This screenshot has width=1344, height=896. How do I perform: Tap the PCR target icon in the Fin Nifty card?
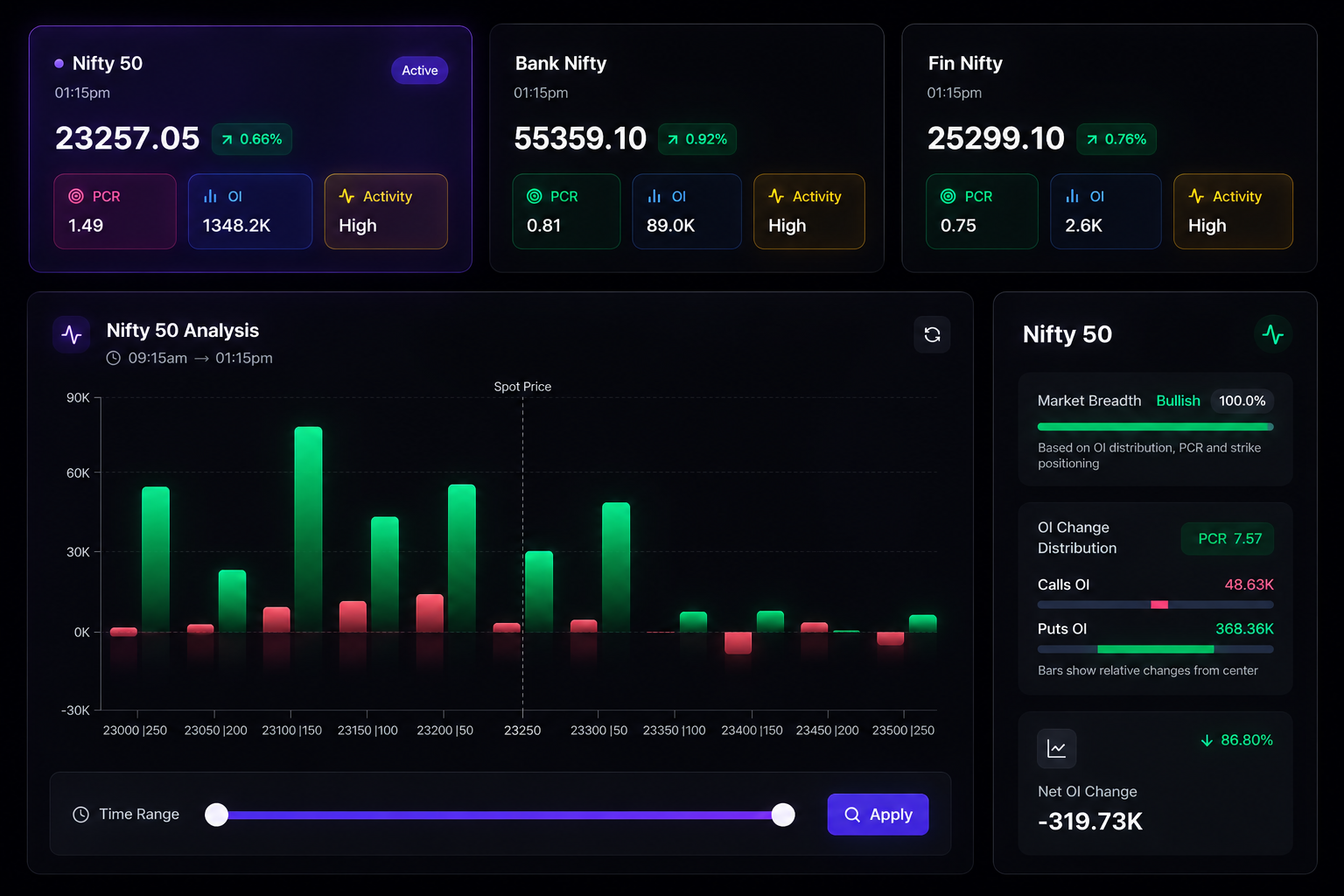tap(948, 197)
